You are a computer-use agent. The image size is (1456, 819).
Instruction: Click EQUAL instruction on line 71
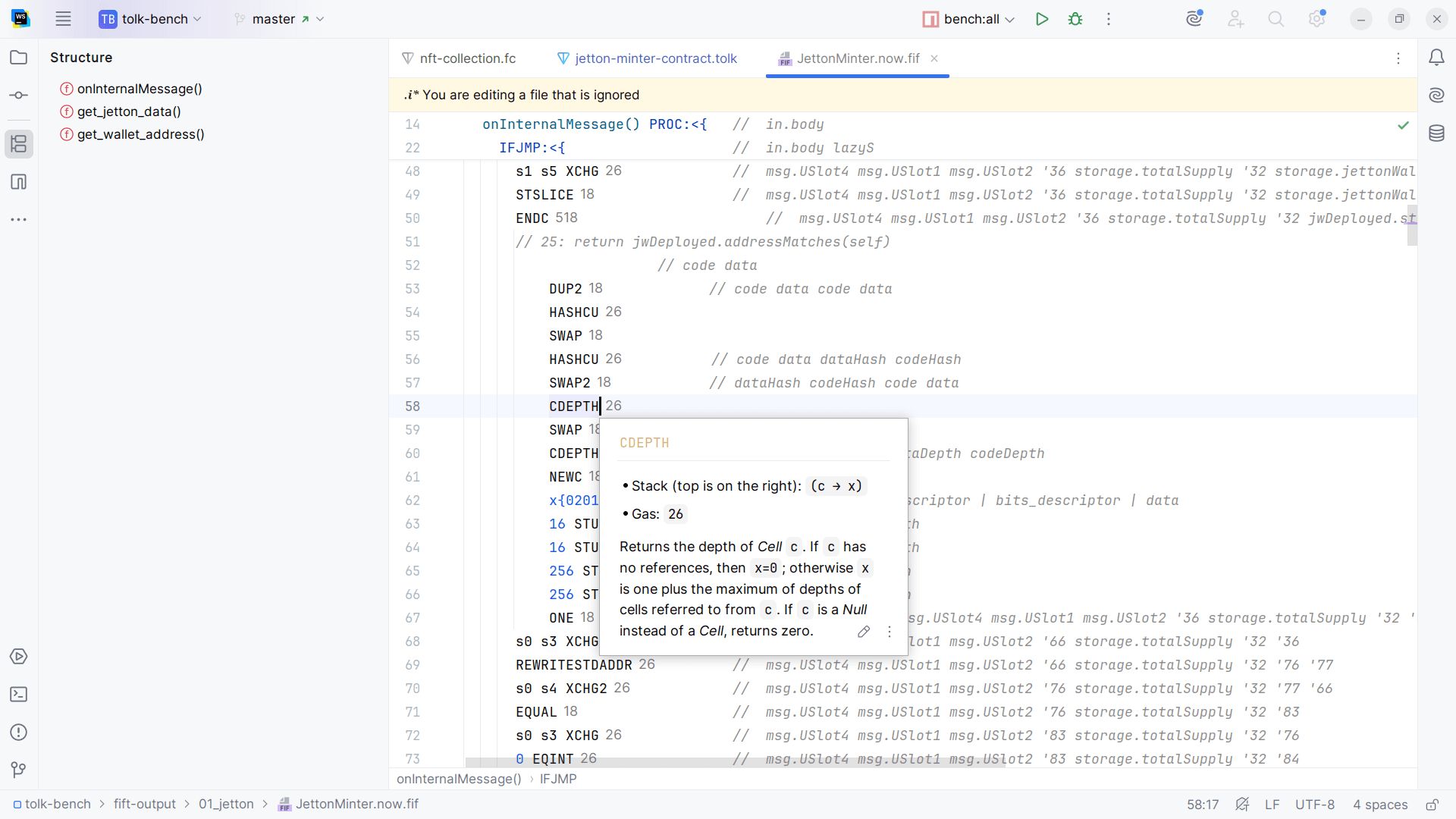click(537, 712)
